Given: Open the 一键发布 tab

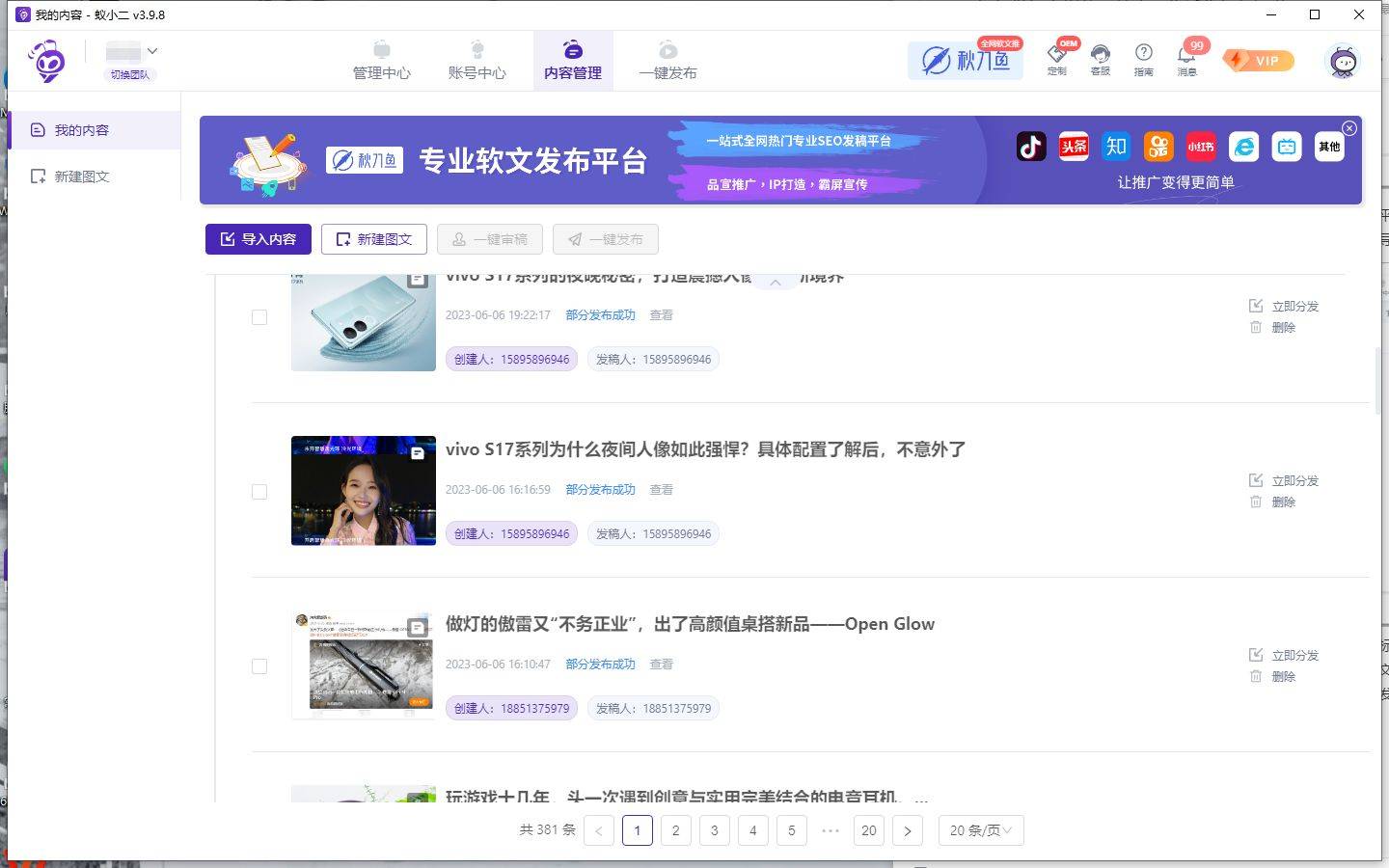Looking at the screenshot, I should pos(667,61).
